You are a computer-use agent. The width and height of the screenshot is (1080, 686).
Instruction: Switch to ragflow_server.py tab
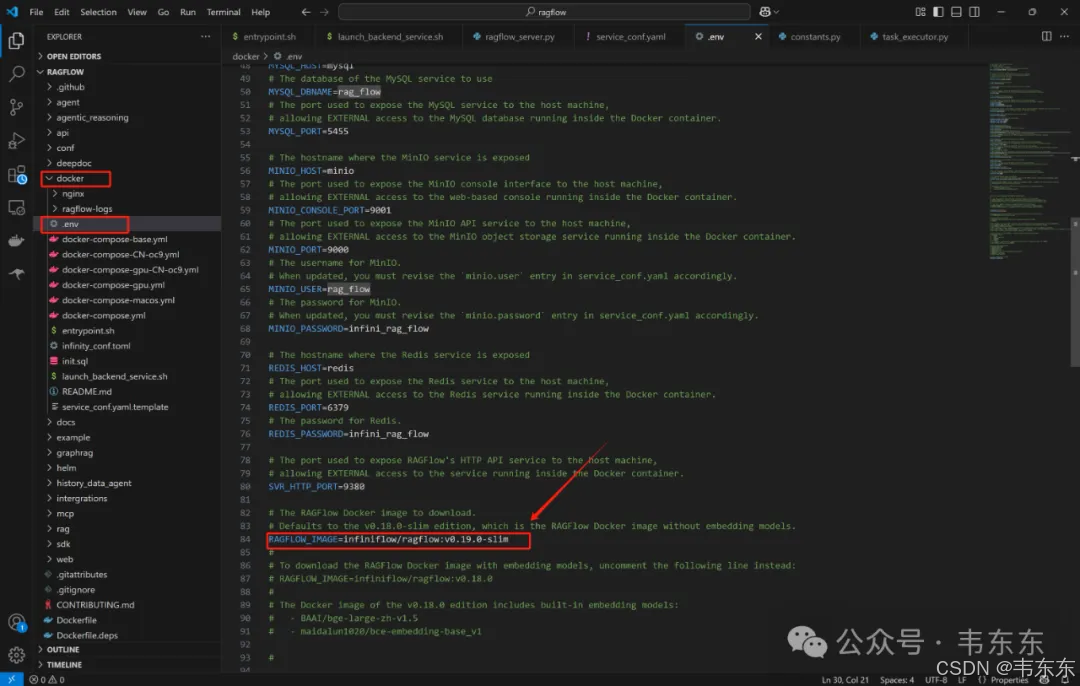click(x=519, y=37)
